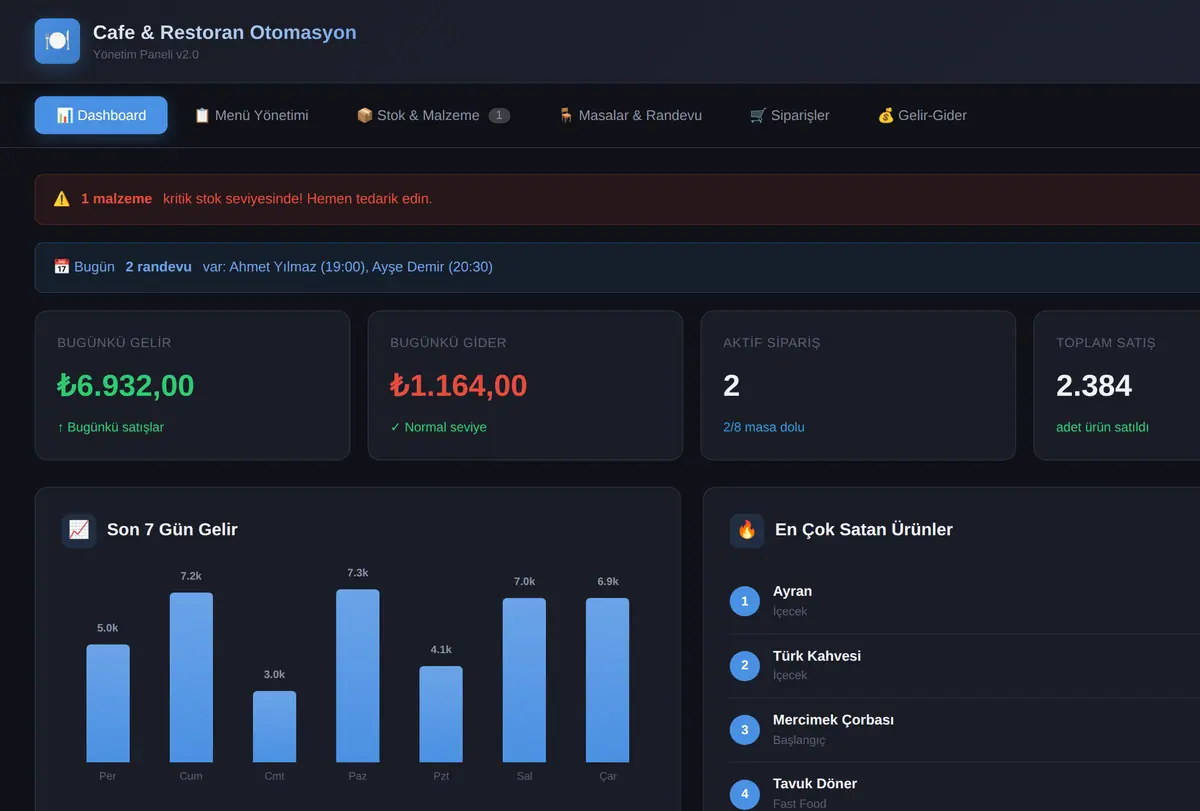Image resolution: width=1200 pixels, height=811 pixels.
Task: Open the Dashboard tab
Action: 101,115
